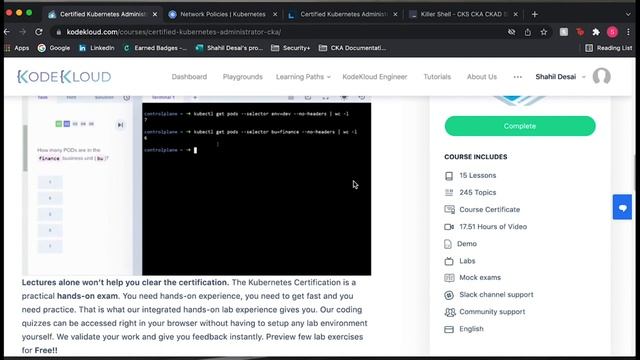
Task: Go back using browser back arrow
Action: tap(7, 32)
